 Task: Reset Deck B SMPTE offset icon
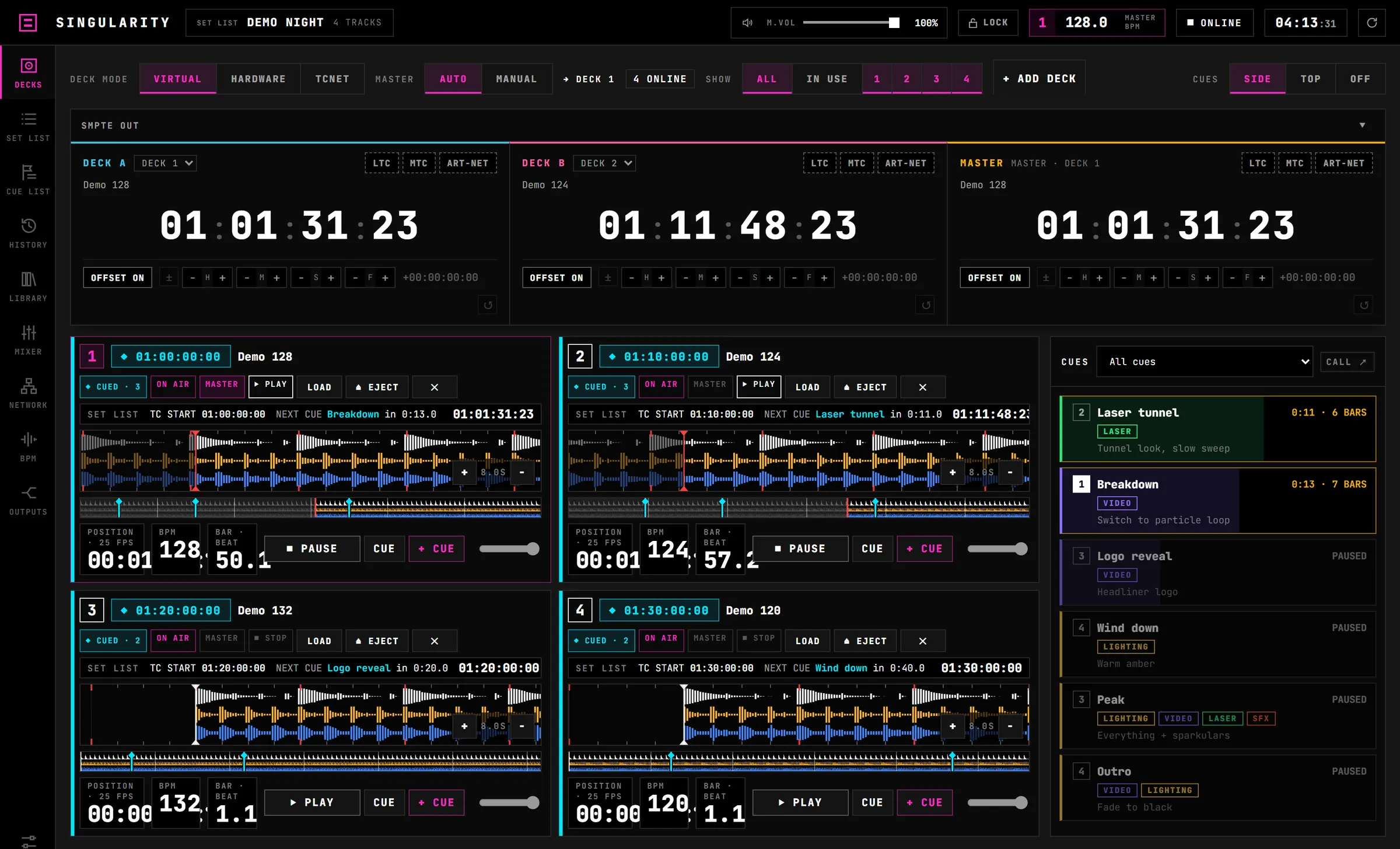point(926,305)
